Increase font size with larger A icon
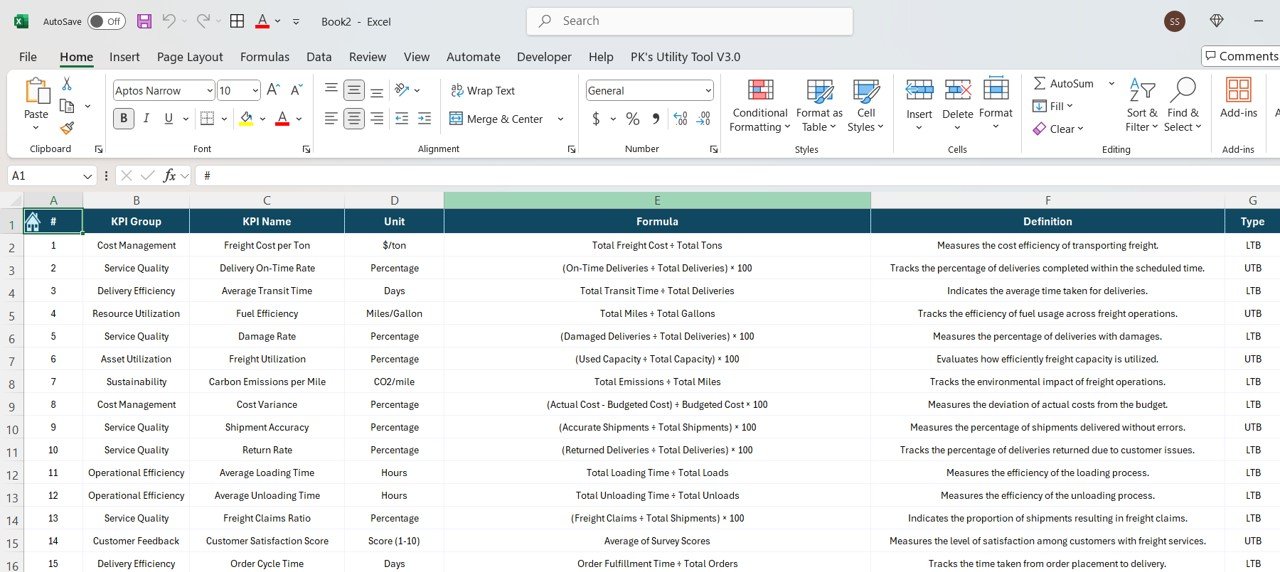The image size is (1280, 572). 273,90
